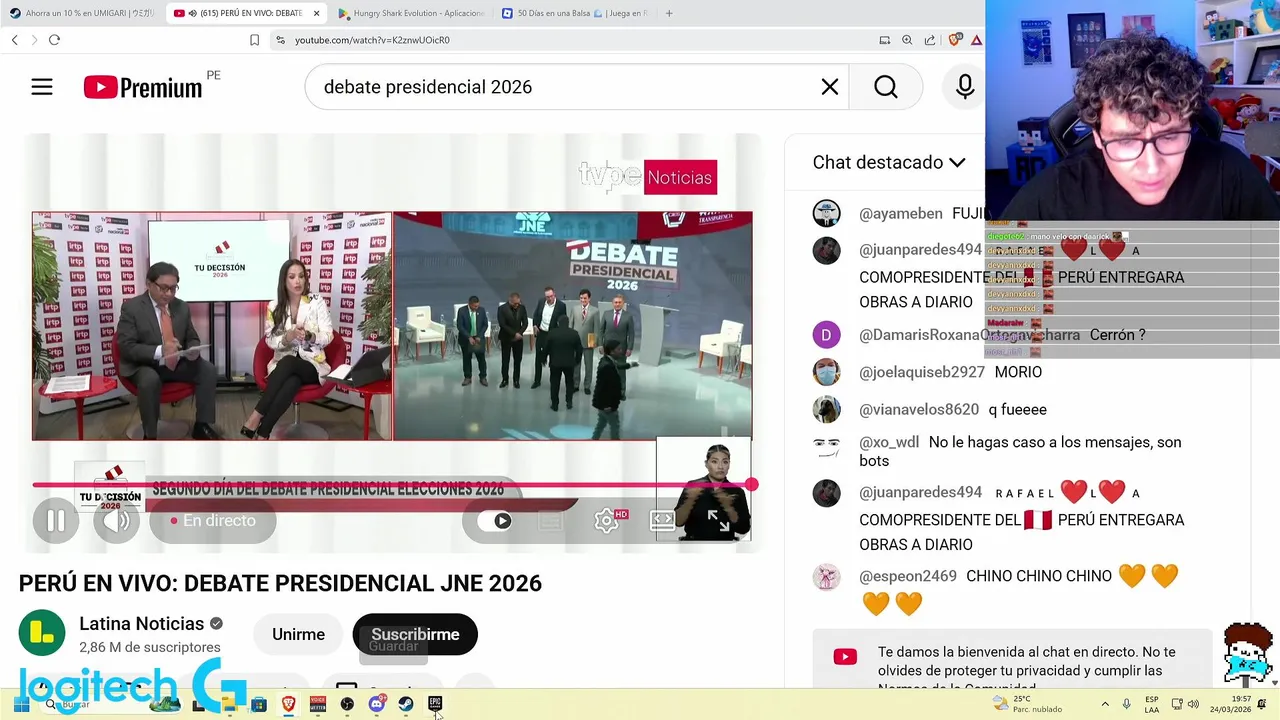Open weather widget 25°C Parc. nublado
Viewport: 1280px width, 720px height.
(1027, 704)
